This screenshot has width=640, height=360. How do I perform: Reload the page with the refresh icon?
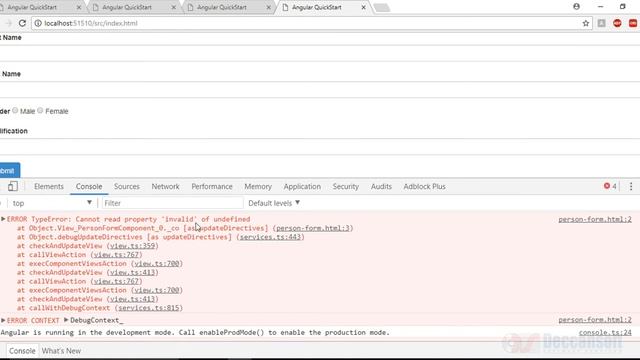(22, 23)
